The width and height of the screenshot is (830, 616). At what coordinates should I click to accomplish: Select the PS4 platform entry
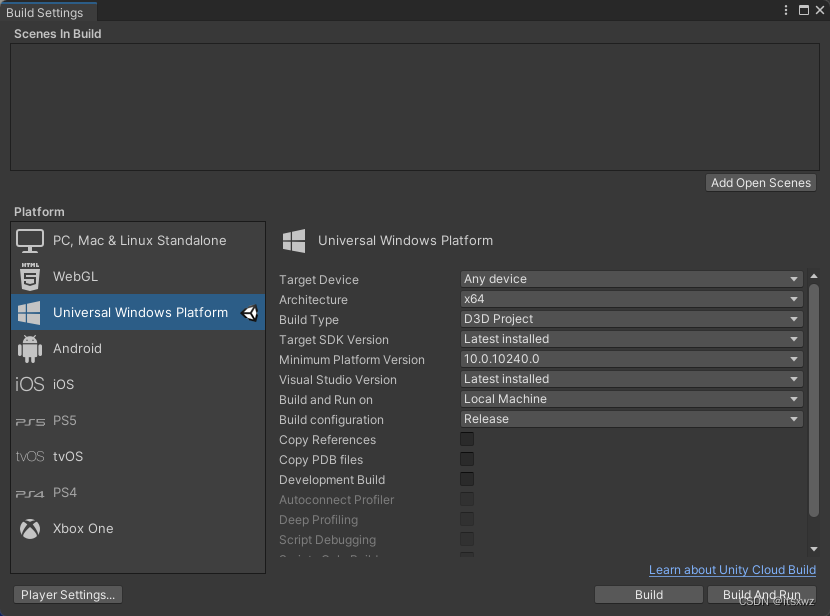[x=138, y=493]
